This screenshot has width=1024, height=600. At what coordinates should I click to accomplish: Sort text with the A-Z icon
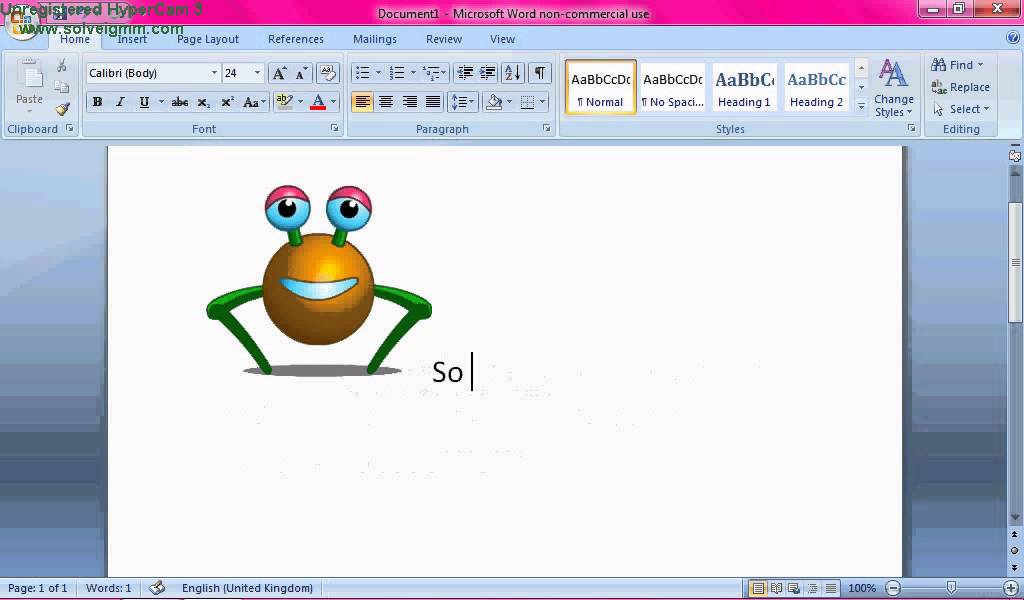pyautogui.click(x=513, y=73)
